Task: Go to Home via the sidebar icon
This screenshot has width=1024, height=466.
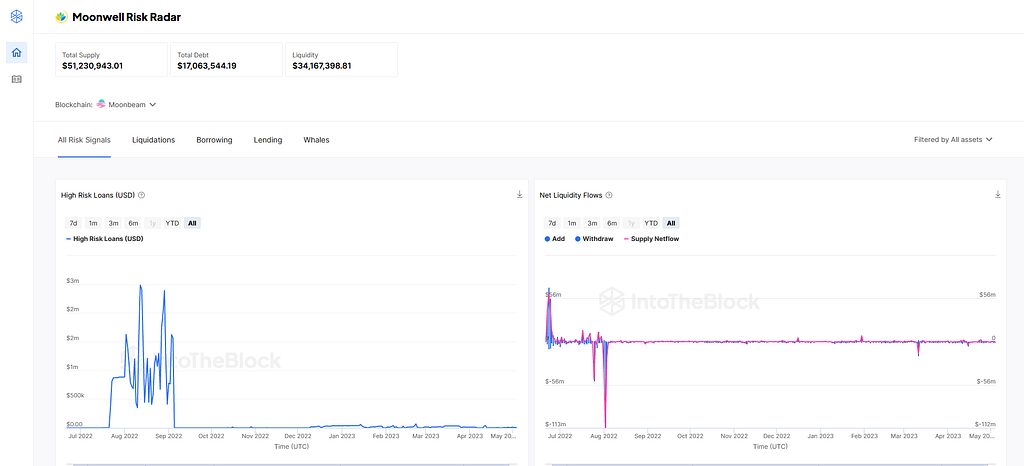Action: pos(16,53)
